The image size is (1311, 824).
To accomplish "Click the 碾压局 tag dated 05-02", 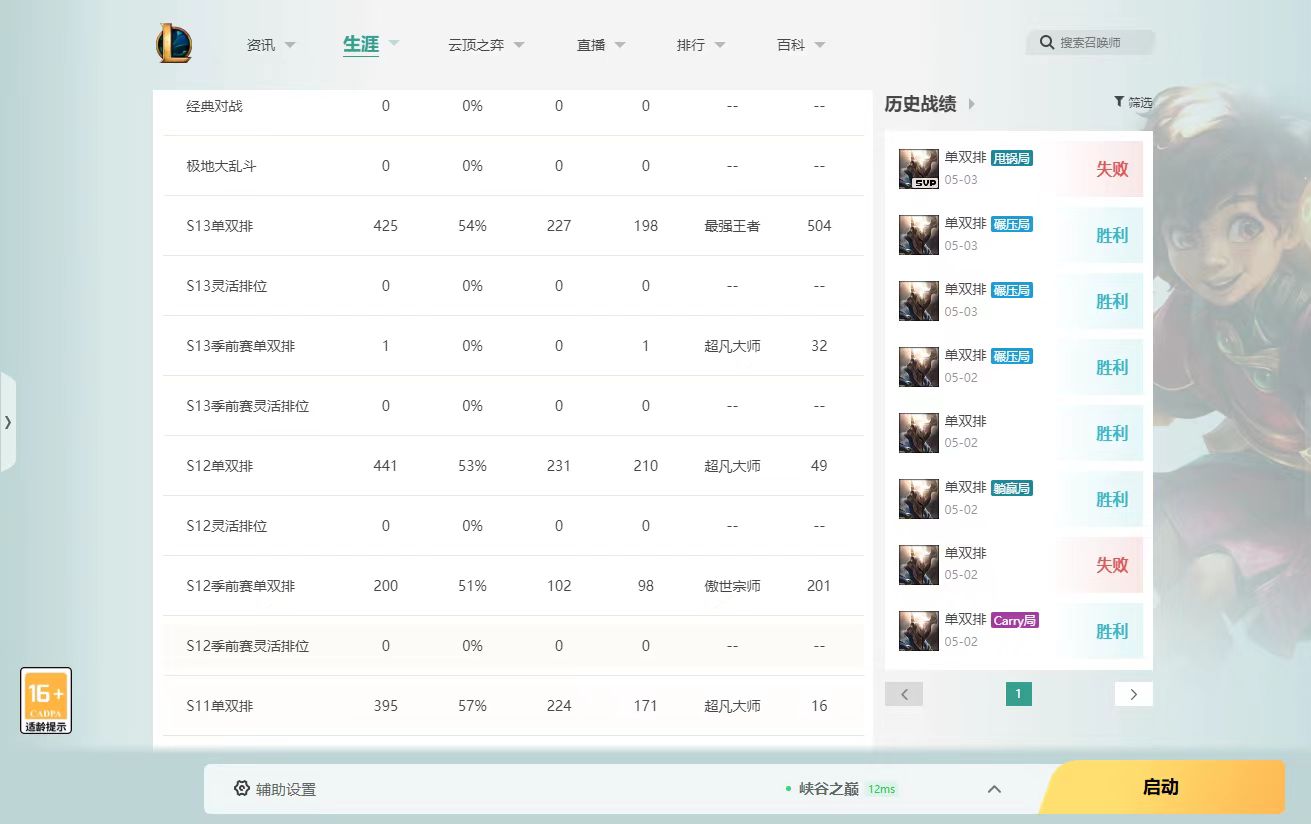I will pyautogui.click(x=1012, y=356).
